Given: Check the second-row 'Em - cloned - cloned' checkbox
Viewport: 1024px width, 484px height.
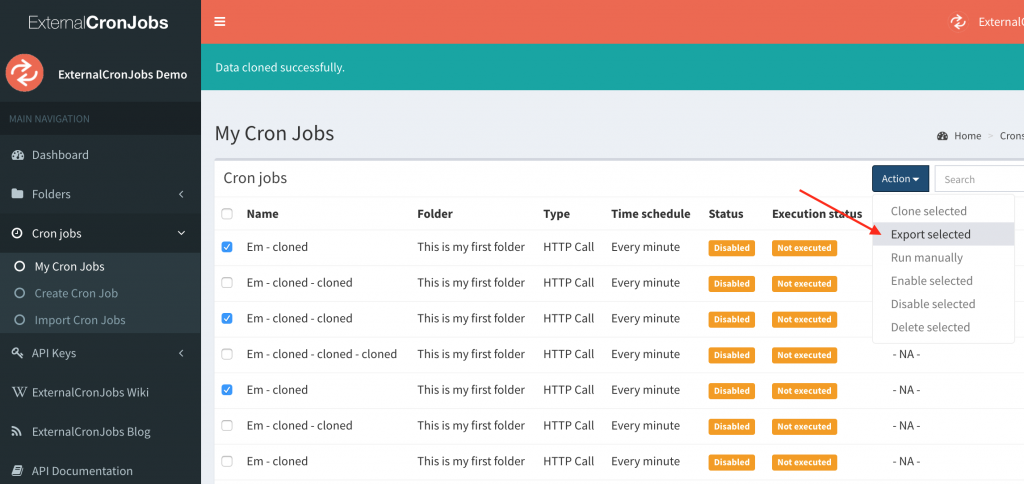Looking at the screenshot, I should click(227, 283).
